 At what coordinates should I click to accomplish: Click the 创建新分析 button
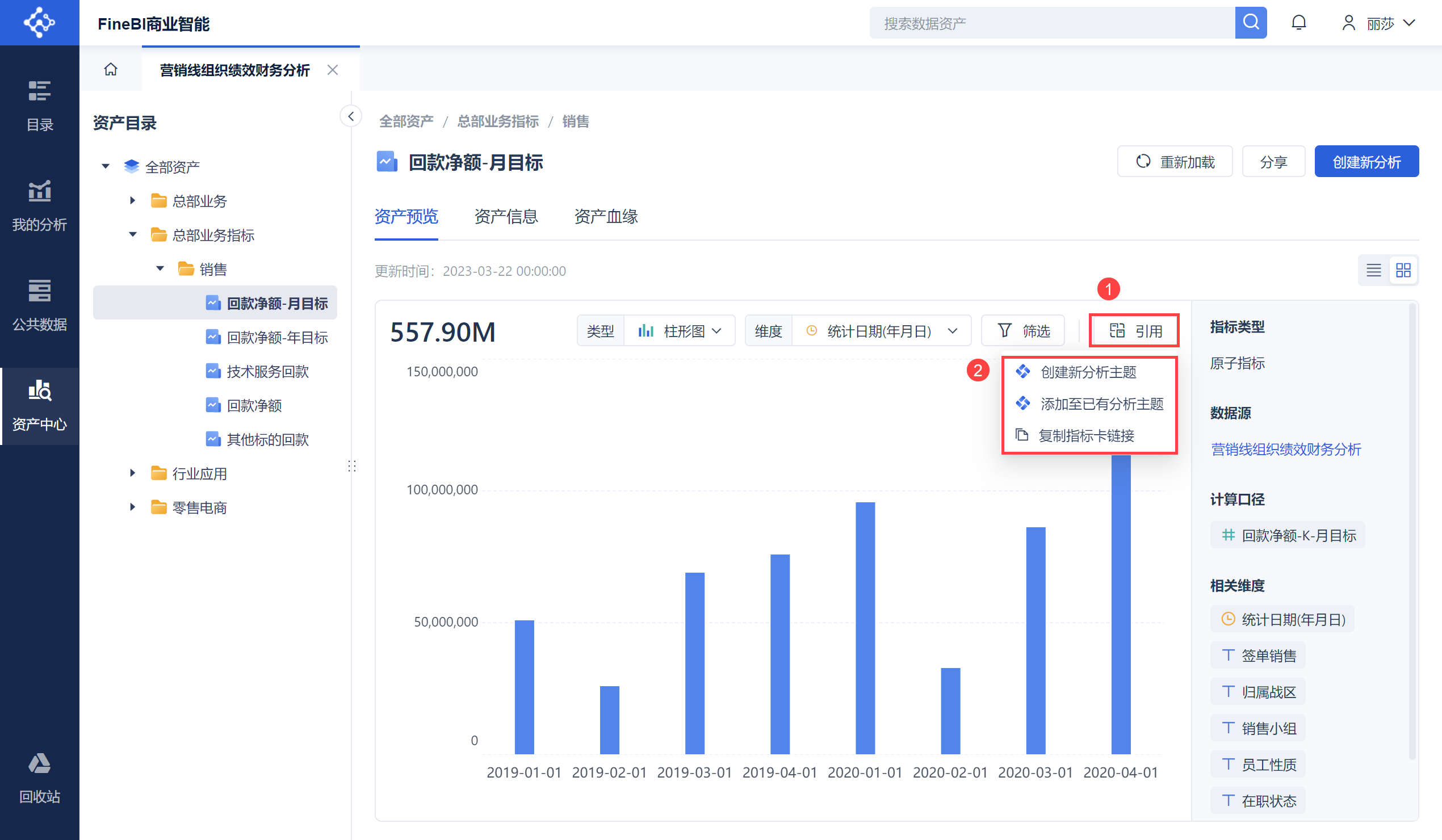click(x=1366, y=162)
